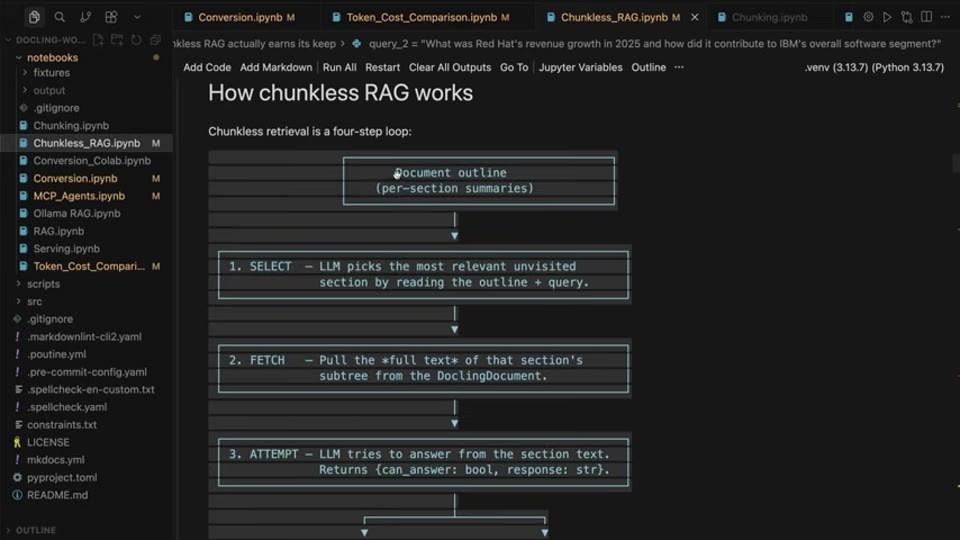Click Run All in notebook toolbar
This screenshot has width=960, height=540.
[339, 67]
